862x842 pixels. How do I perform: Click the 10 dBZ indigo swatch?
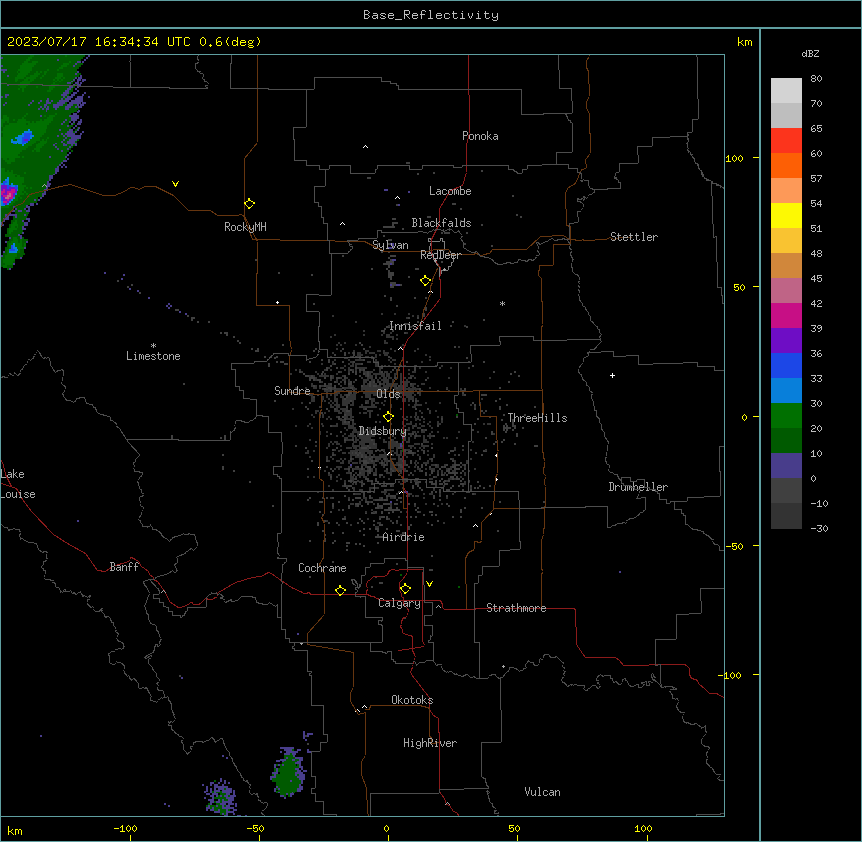[786, 466]
